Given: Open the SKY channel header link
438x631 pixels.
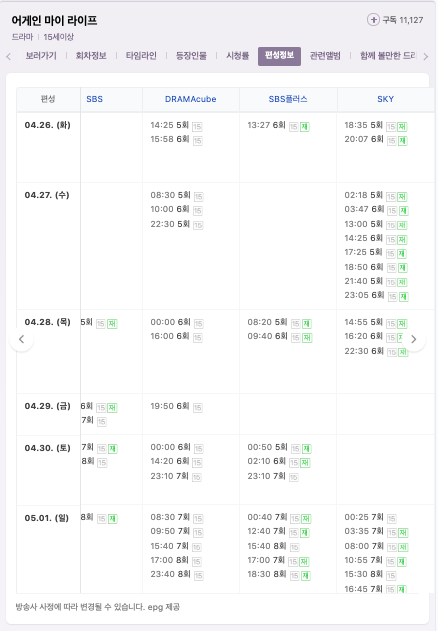Looking at the screenshot, I should [385, 99].
